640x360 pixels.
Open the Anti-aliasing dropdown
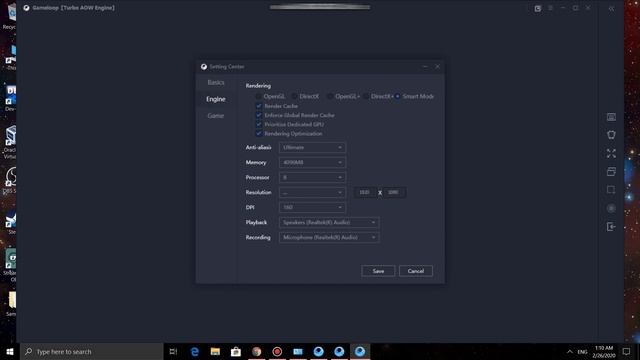pyautogui.click(x=312, y=147)
